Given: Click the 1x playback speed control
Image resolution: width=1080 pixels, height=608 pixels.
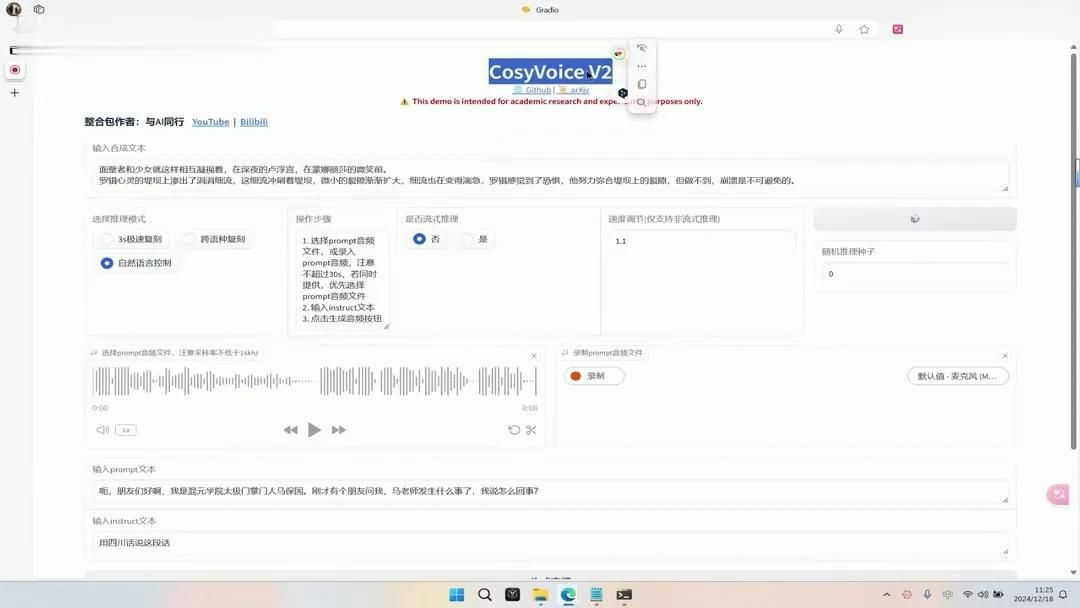Looking at the screenshot, I should coord(125,429).
